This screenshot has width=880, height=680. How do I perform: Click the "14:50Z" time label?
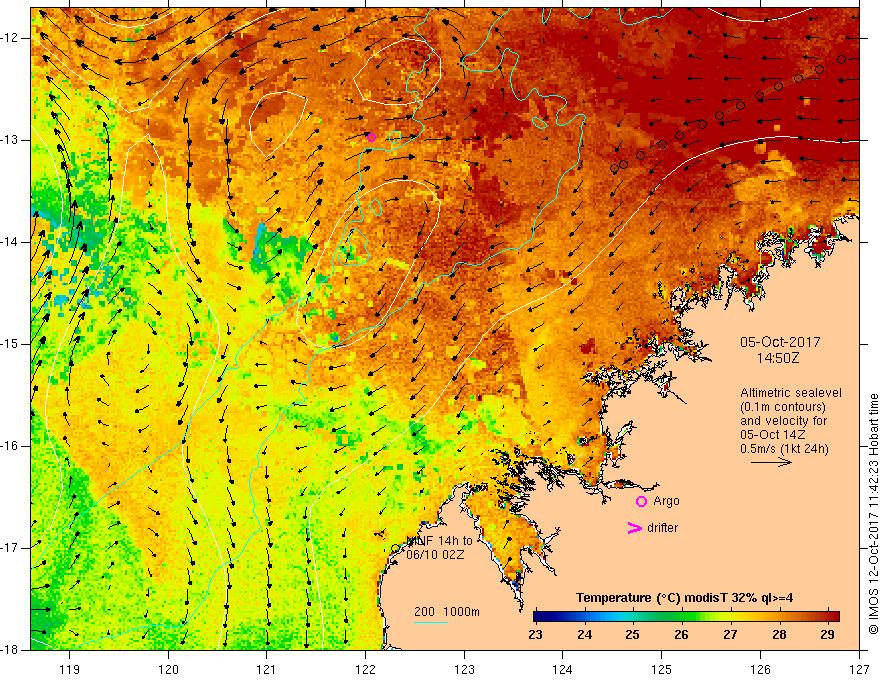point(777,358)
